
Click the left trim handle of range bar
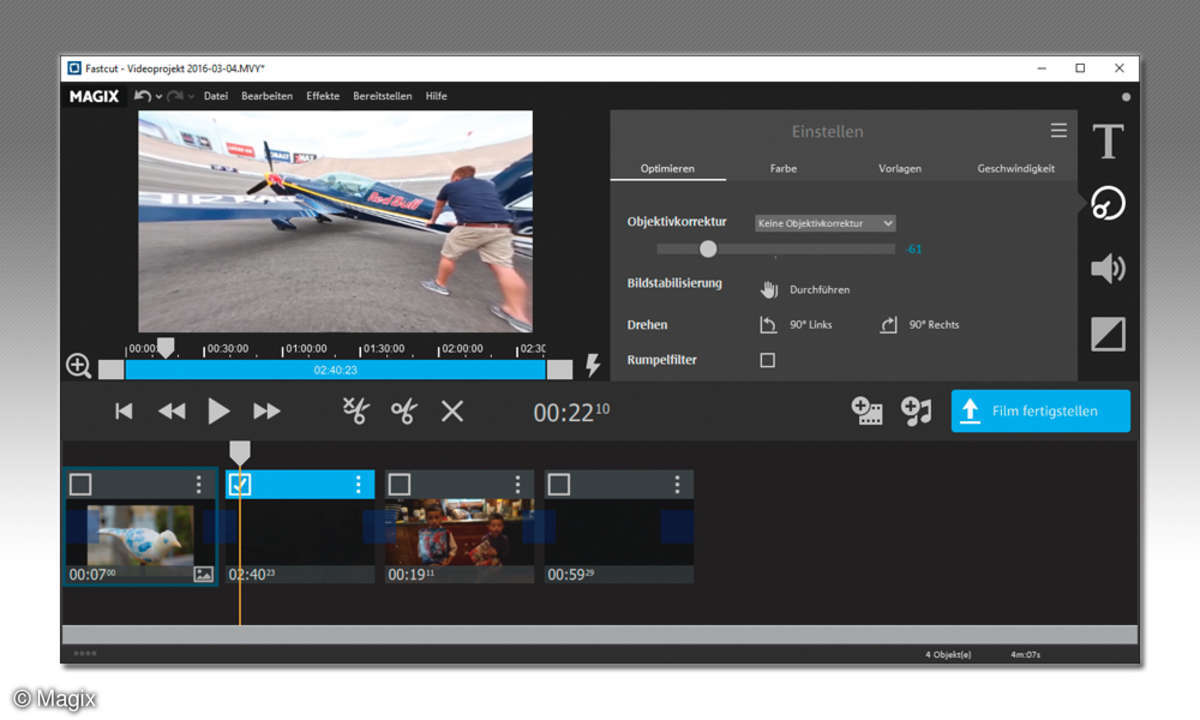(111, 369)
